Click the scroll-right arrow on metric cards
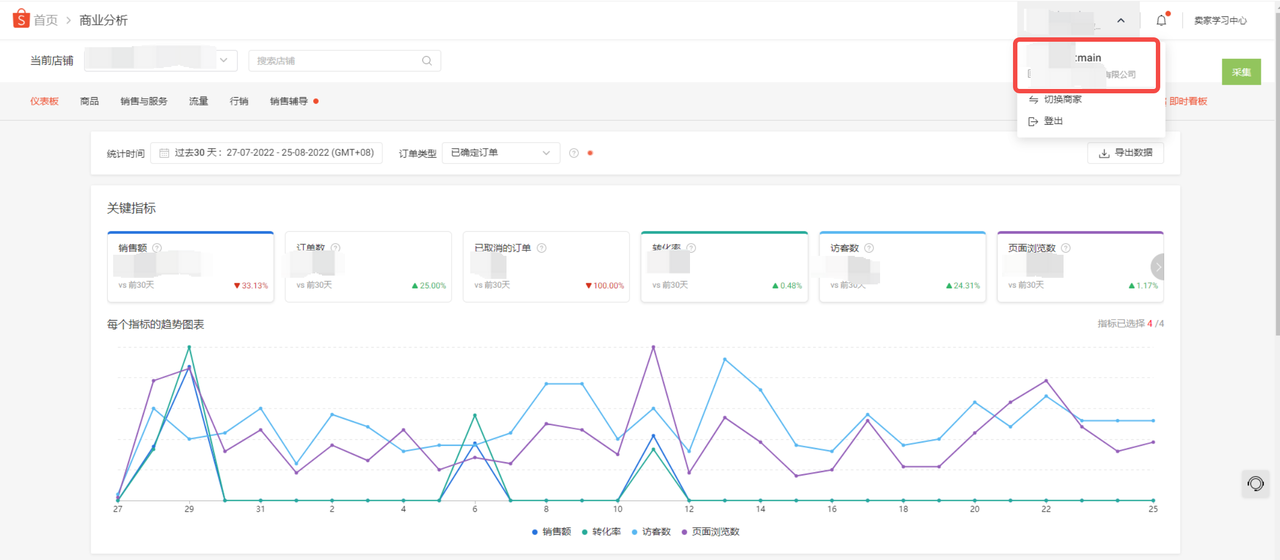Screen dimensions: 1280x560 [1158, 267]
